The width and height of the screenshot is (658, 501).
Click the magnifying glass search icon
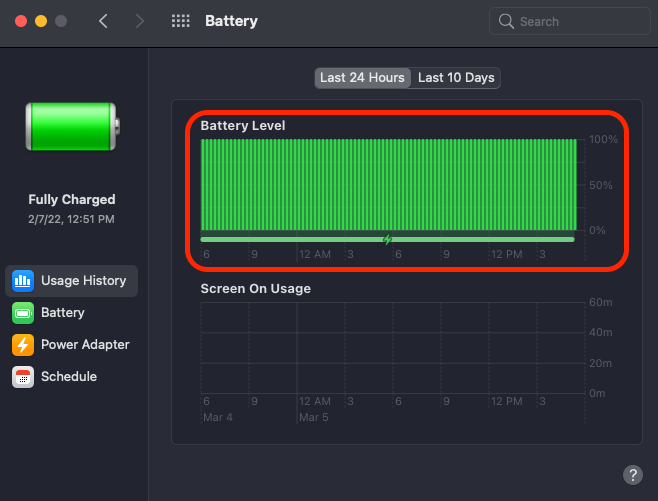point(506,21)
